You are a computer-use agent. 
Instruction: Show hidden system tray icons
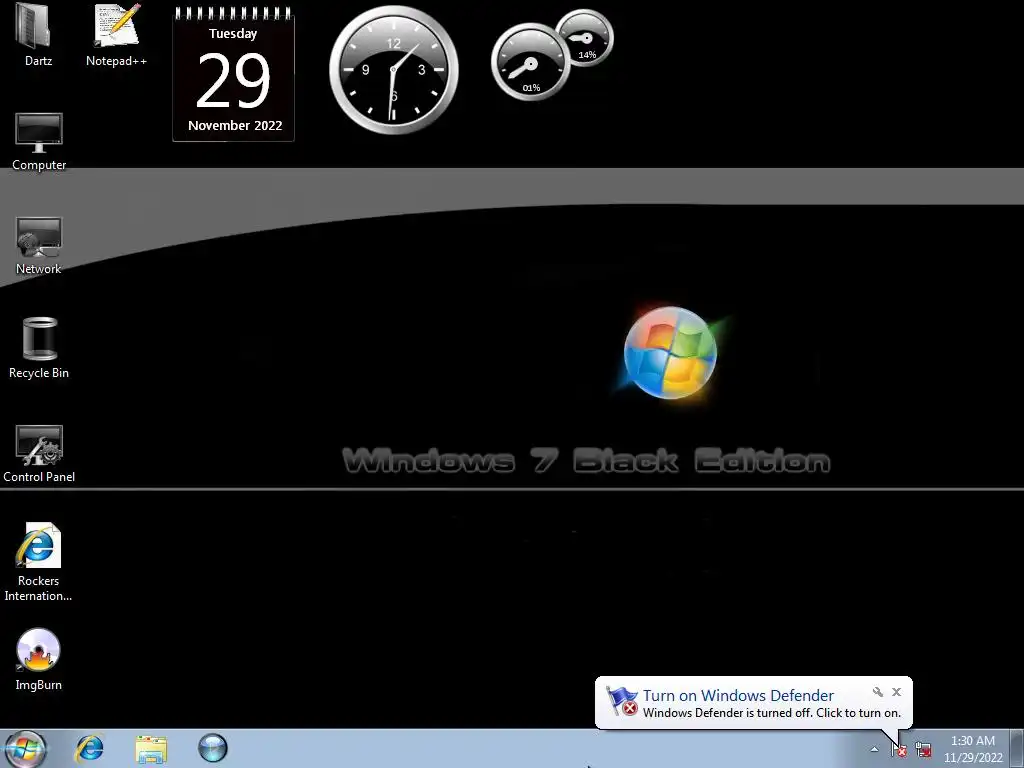pos(874,749)
